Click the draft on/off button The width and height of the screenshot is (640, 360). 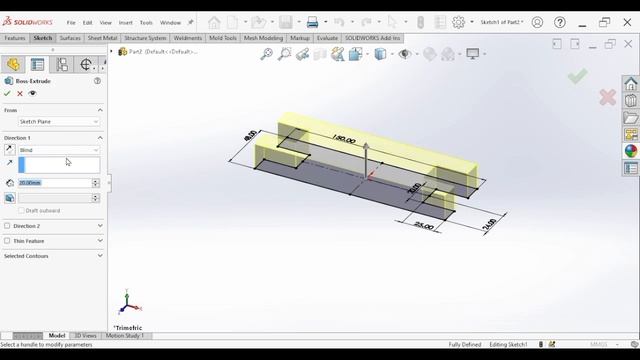point(10,198)
